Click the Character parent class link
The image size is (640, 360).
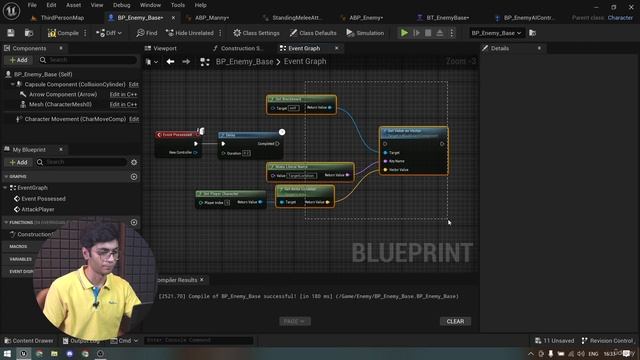coord(620,18)
